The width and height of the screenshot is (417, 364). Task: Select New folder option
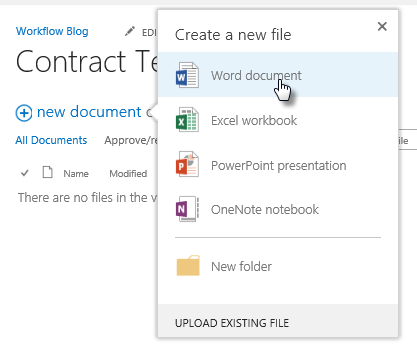(x=278, y=266)
